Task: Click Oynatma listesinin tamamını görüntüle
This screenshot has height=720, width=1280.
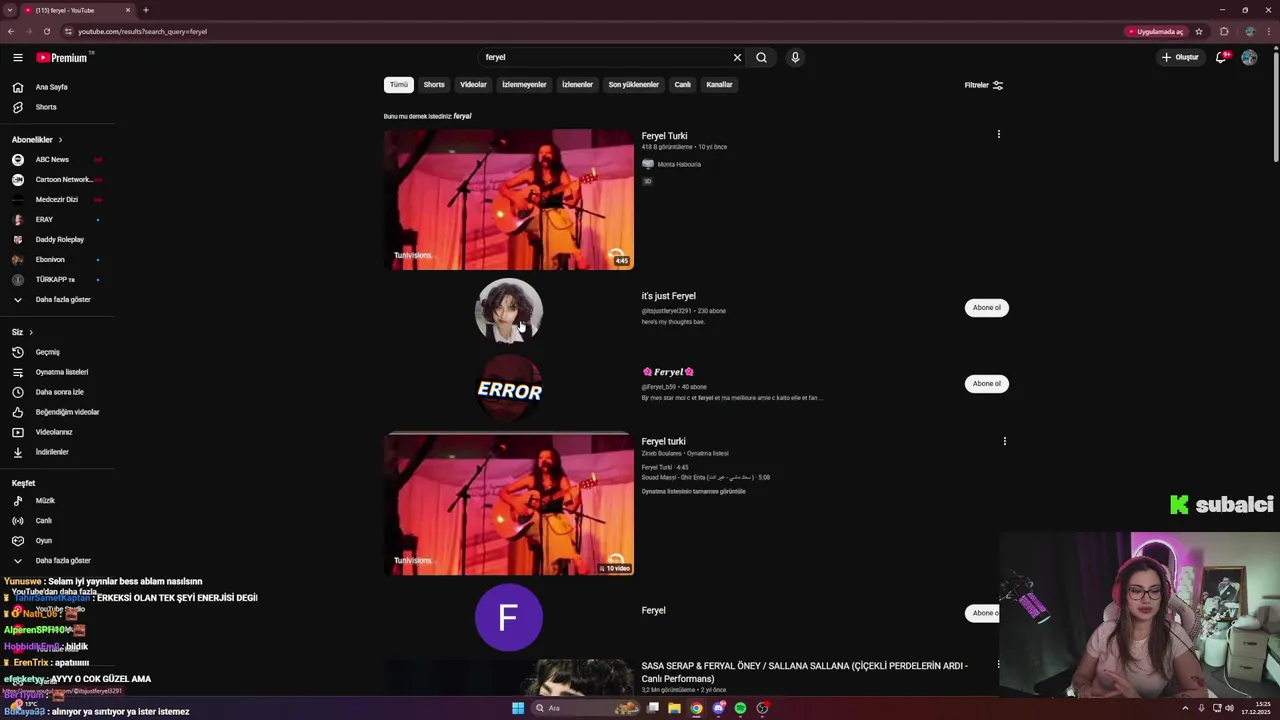Action: click(x=693, y=492)
